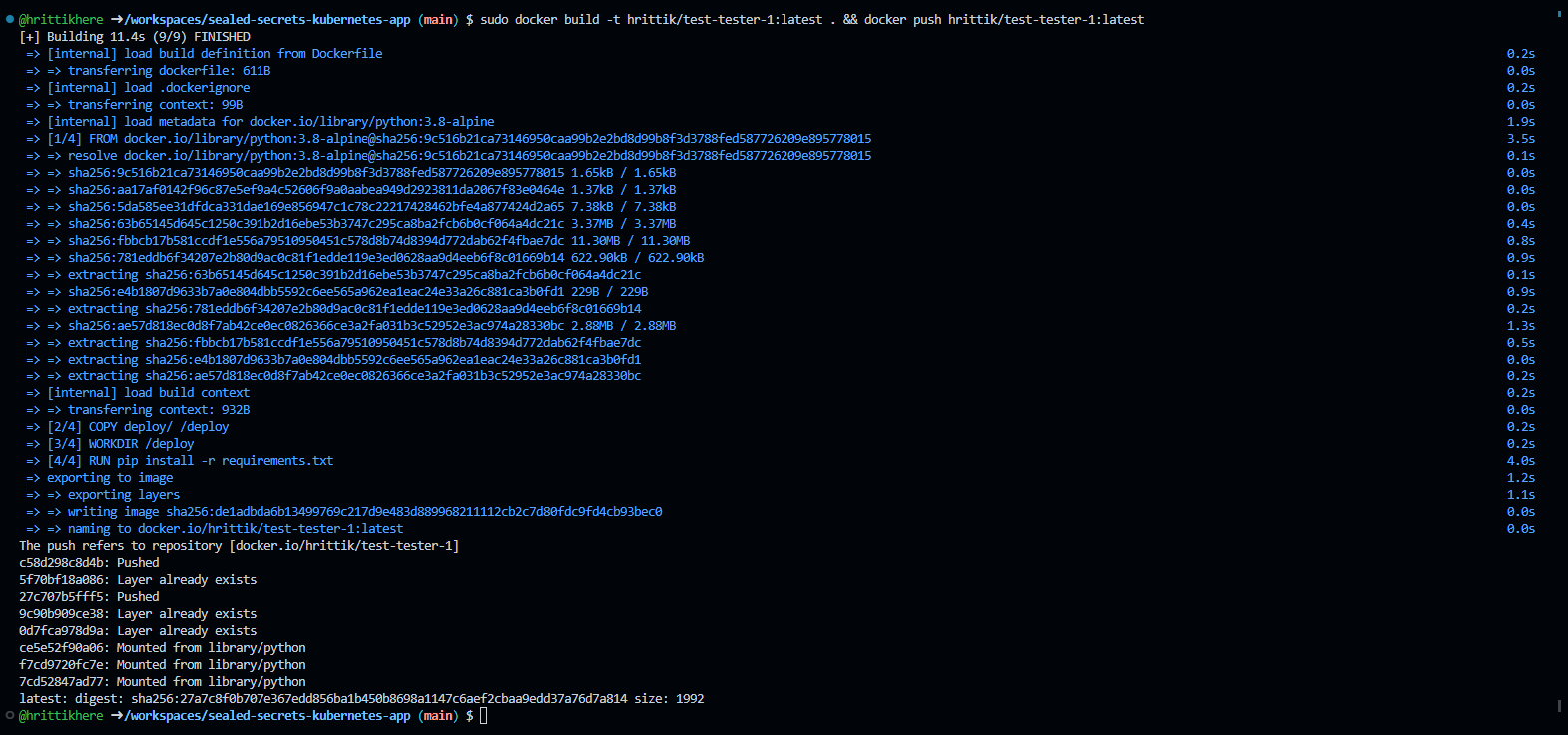Select '7cd52847ad77: Mounted from library/python'
Screen dimensions: 1568x735
click(163, 681)
